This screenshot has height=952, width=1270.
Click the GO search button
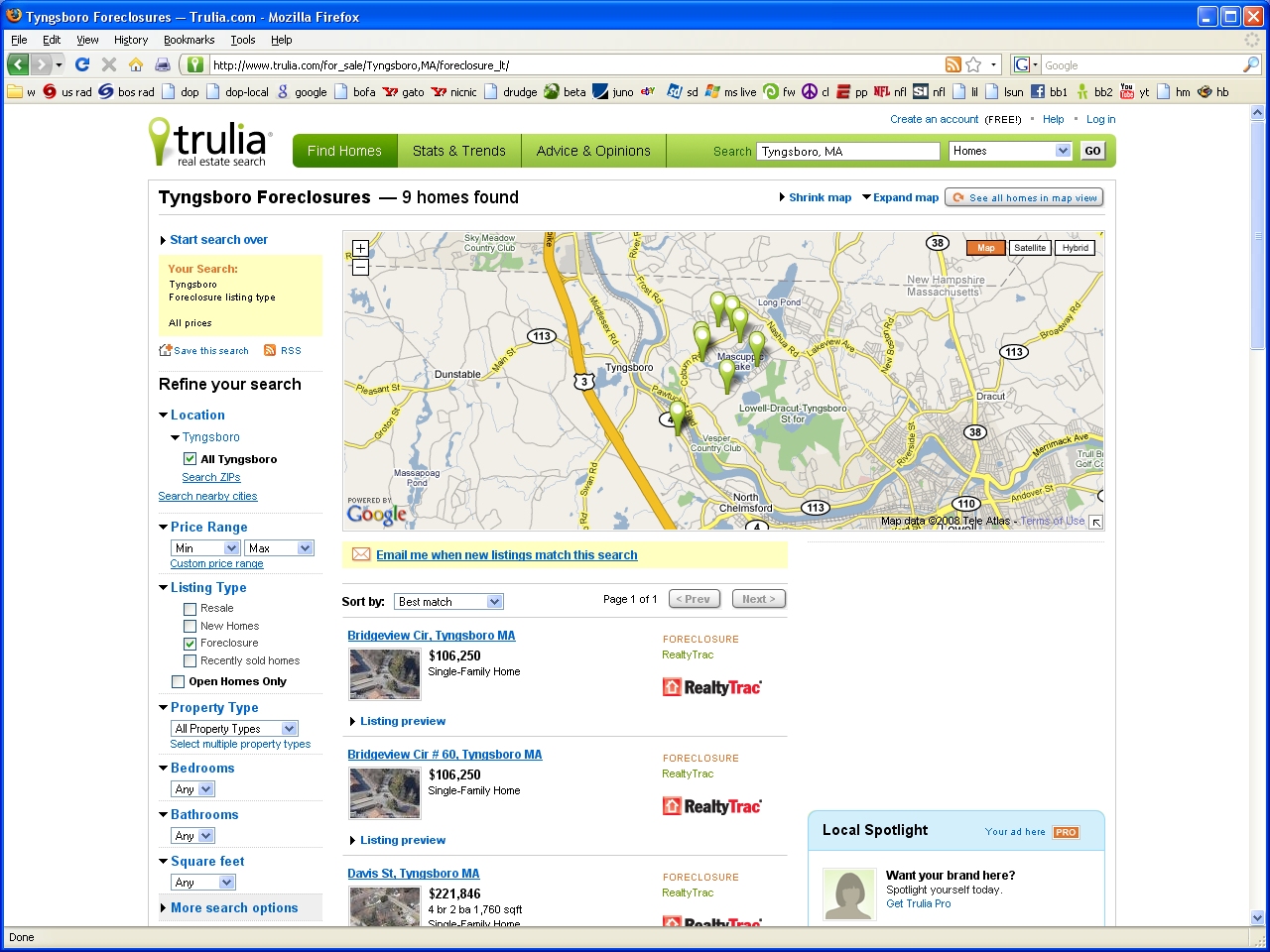pyautogui.click(x=1092, y=151)
